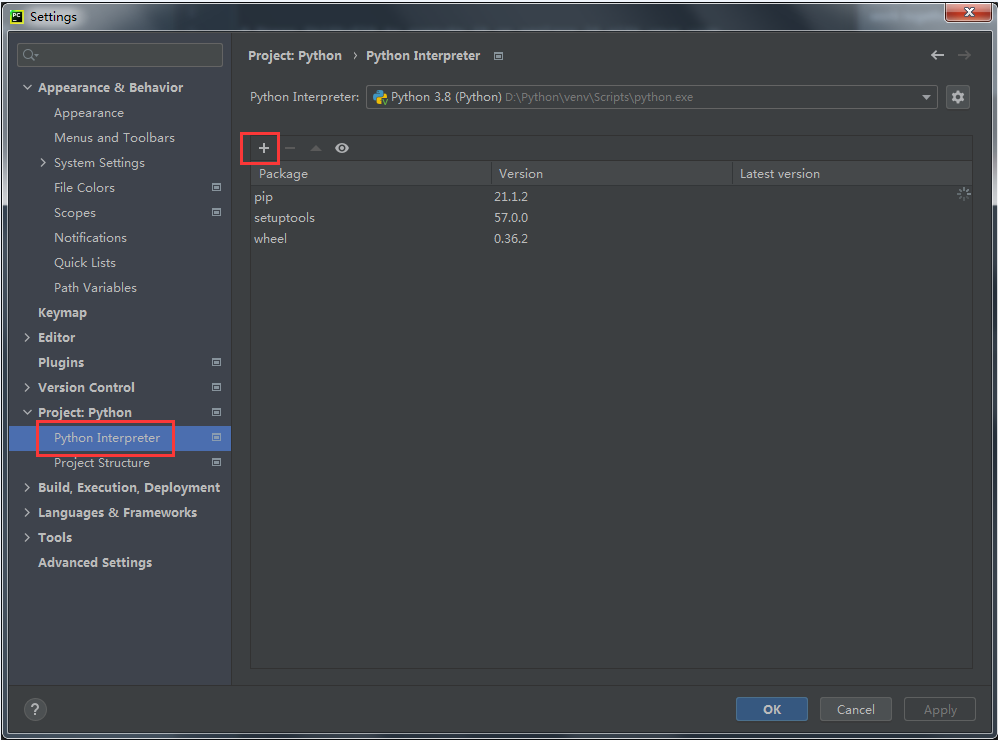Click the minus icon to uninstall package

pyautogui.click(x=290, y=148)
